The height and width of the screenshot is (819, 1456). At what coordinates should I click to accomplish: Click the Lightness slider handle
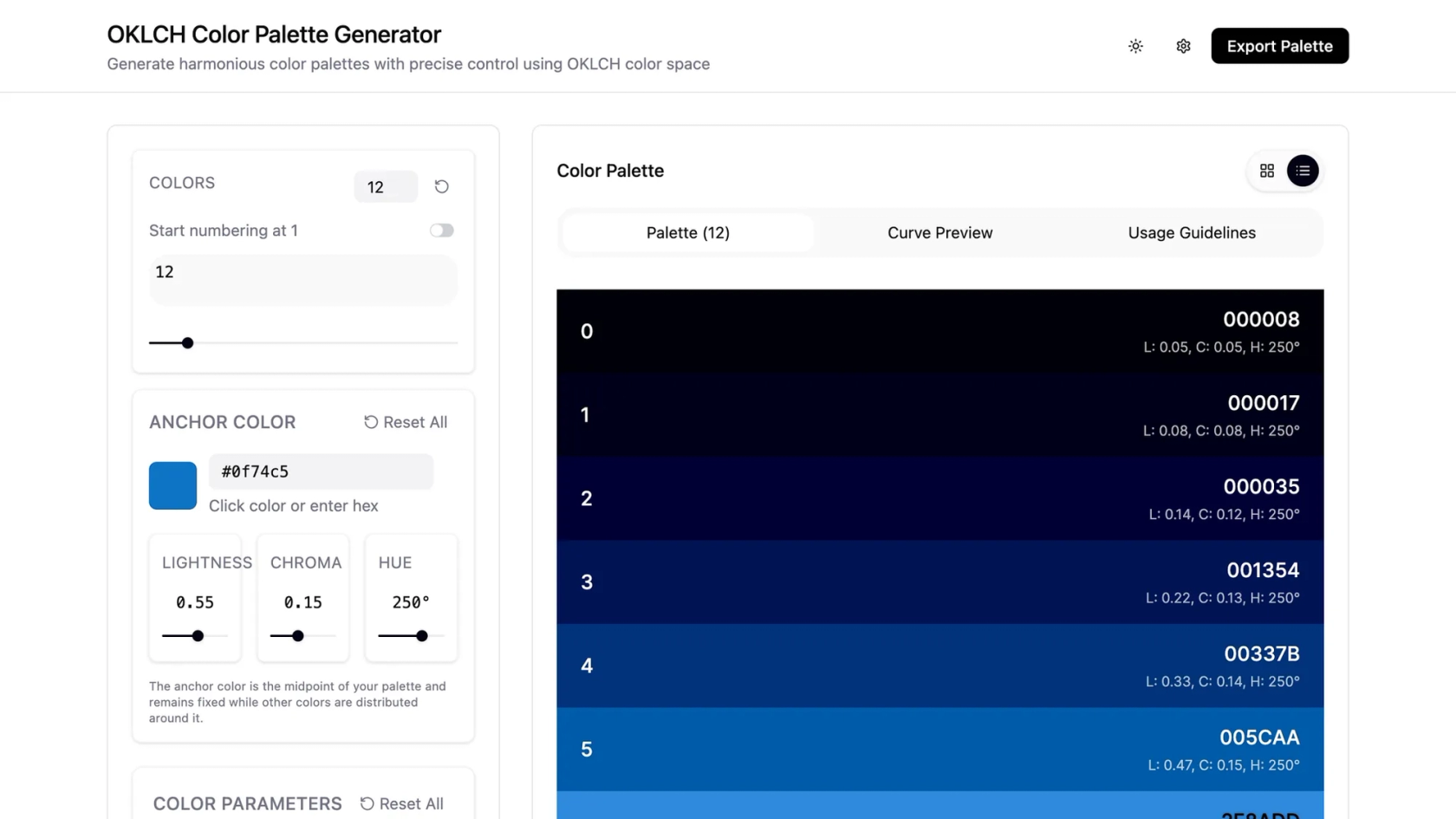(198, 636)
